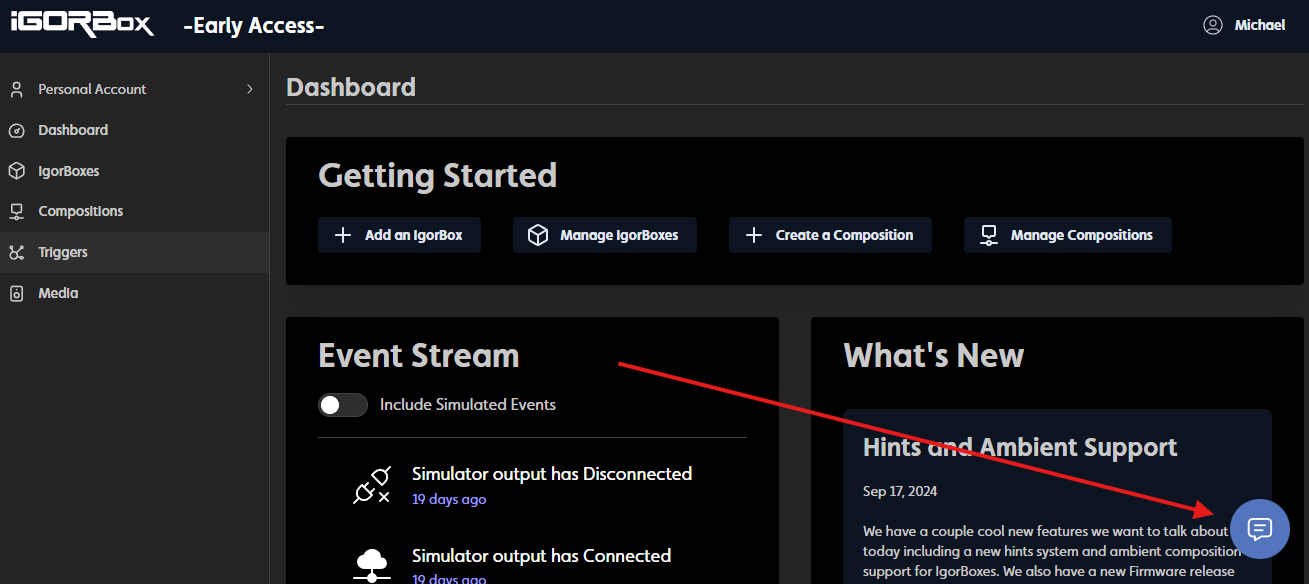Viewport: 1309px width, 584px height.
Task: Go to Triggers in the sidebar
Action: (x=63, y=253)
